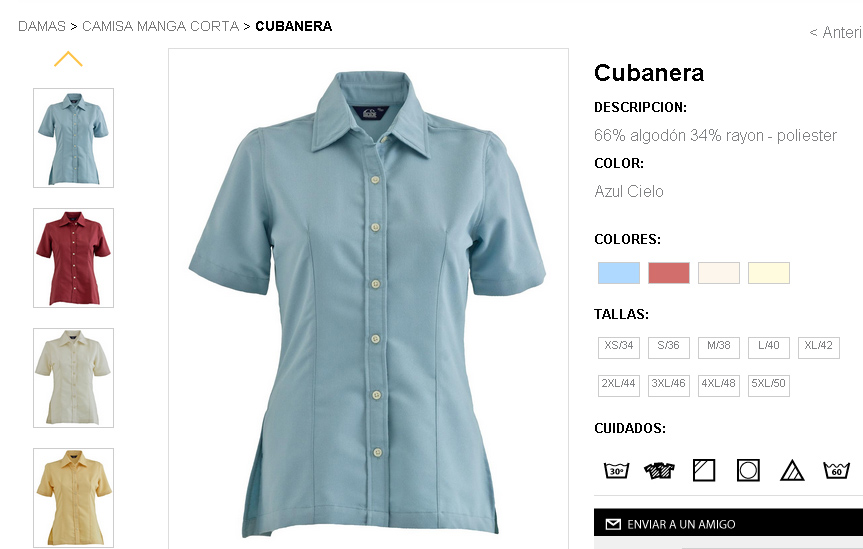Select size XS/34
Viewport: 863px width, 549px height.
pyautogui.click(x=619, y=347)
